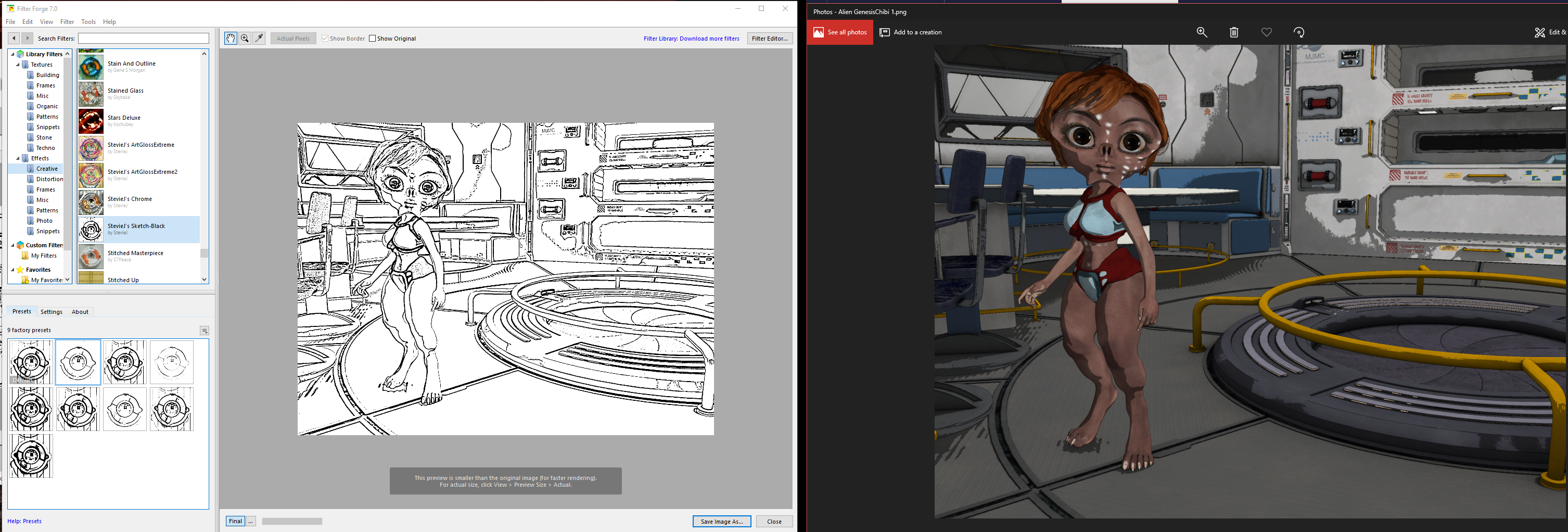Open the presets options menu icon
Screen dimensions: 1568x532
click(x=205, y=331)
